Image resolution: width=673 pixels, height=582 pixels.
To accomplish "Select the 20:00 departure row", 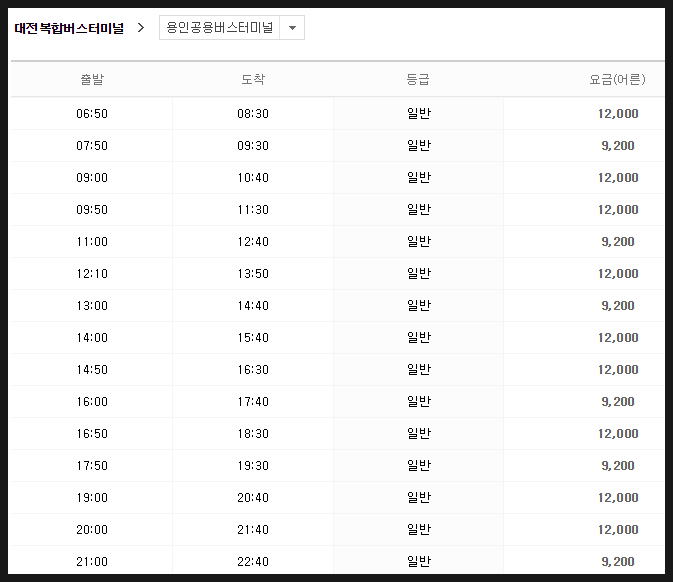I will (337, 530).
